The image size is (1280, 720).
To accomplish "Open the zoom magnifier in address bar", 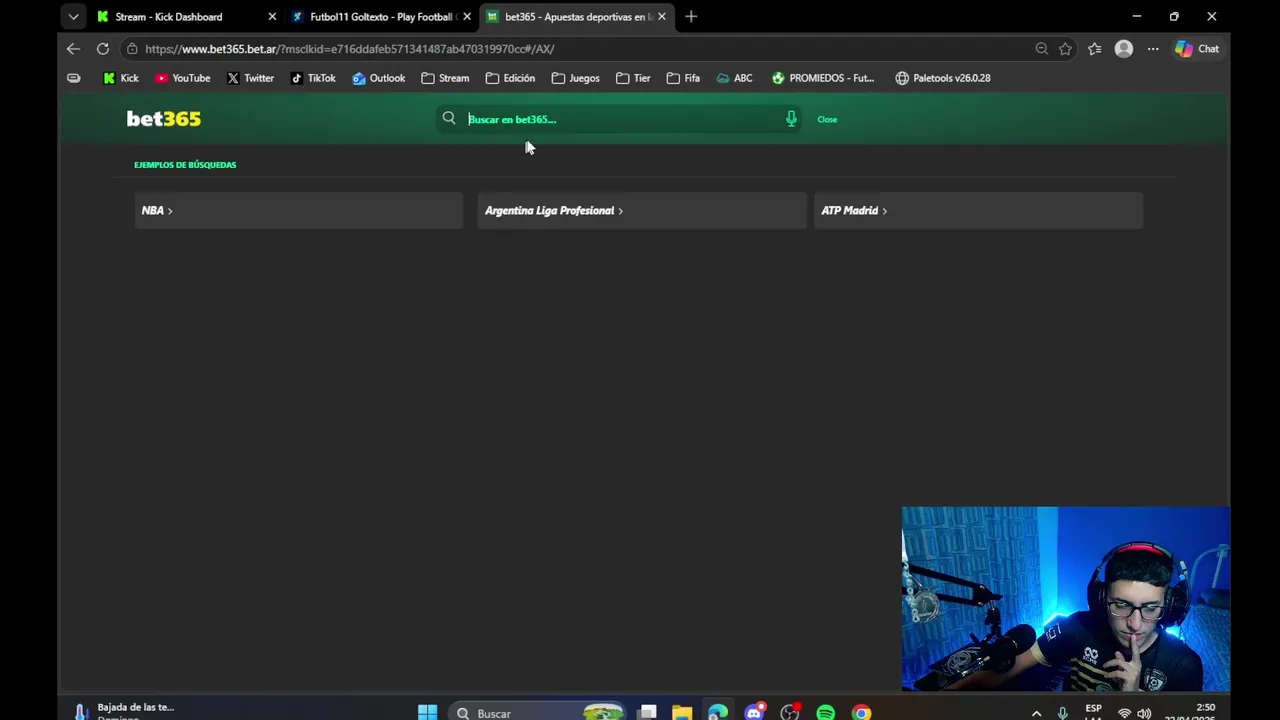I will 1041,48.
